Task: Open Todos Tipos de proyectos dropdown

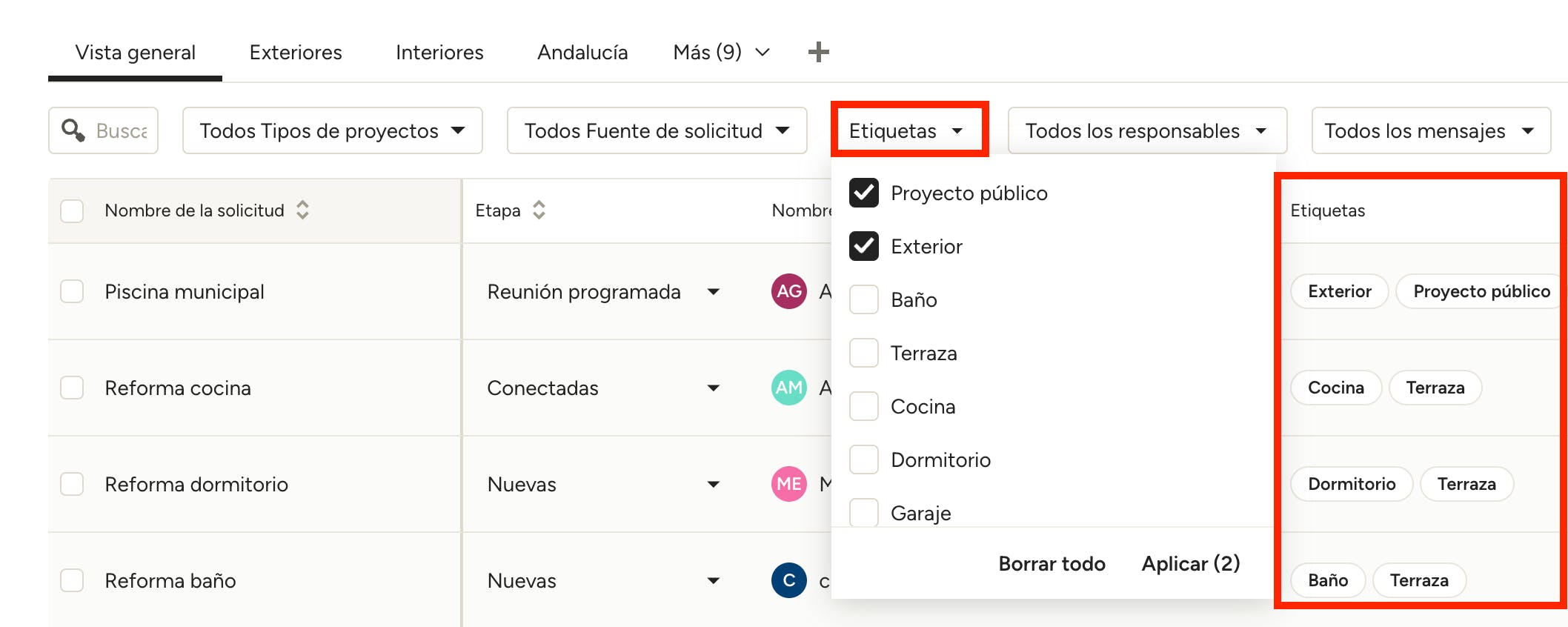Action: coord(332,131)
